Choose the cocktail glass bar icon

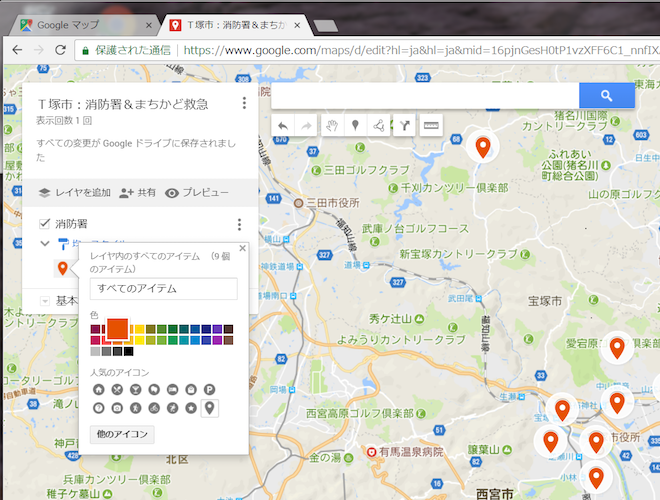coord(136,390)
